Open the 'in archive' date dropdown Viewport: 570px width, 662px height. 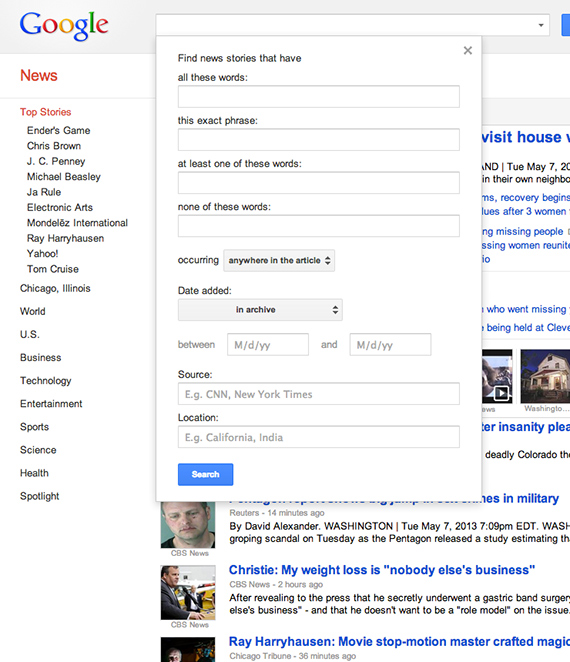click(260, 310)
